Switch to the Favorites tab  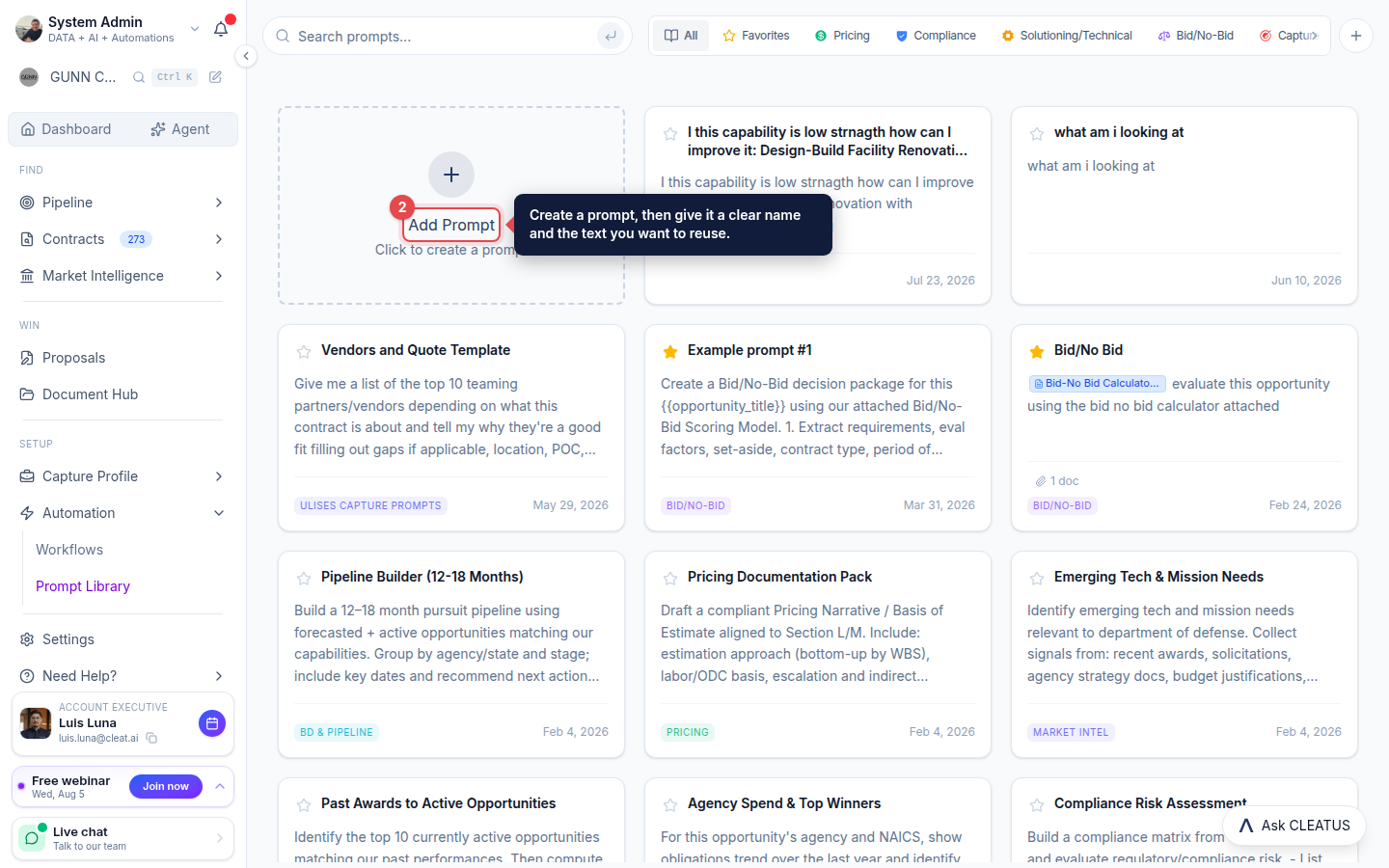tap(756, 36)
